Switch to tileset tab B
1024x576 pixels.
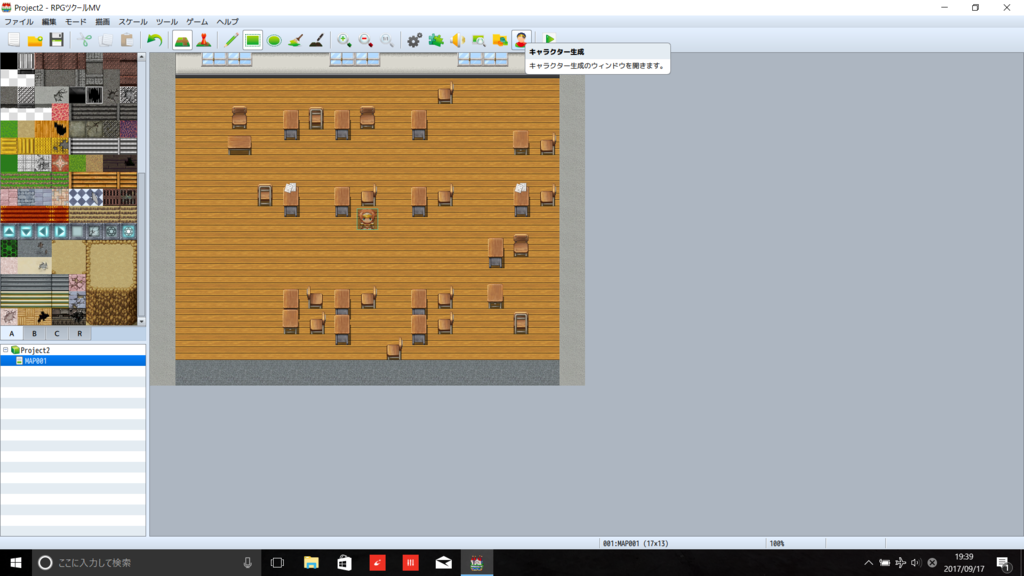(35, 333)
